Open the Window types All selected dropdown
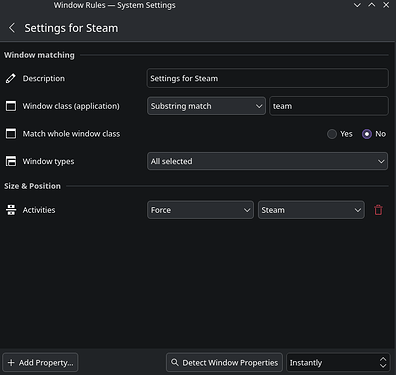The height and width of the screenshot is (375, 396). [x=267, y=161]
